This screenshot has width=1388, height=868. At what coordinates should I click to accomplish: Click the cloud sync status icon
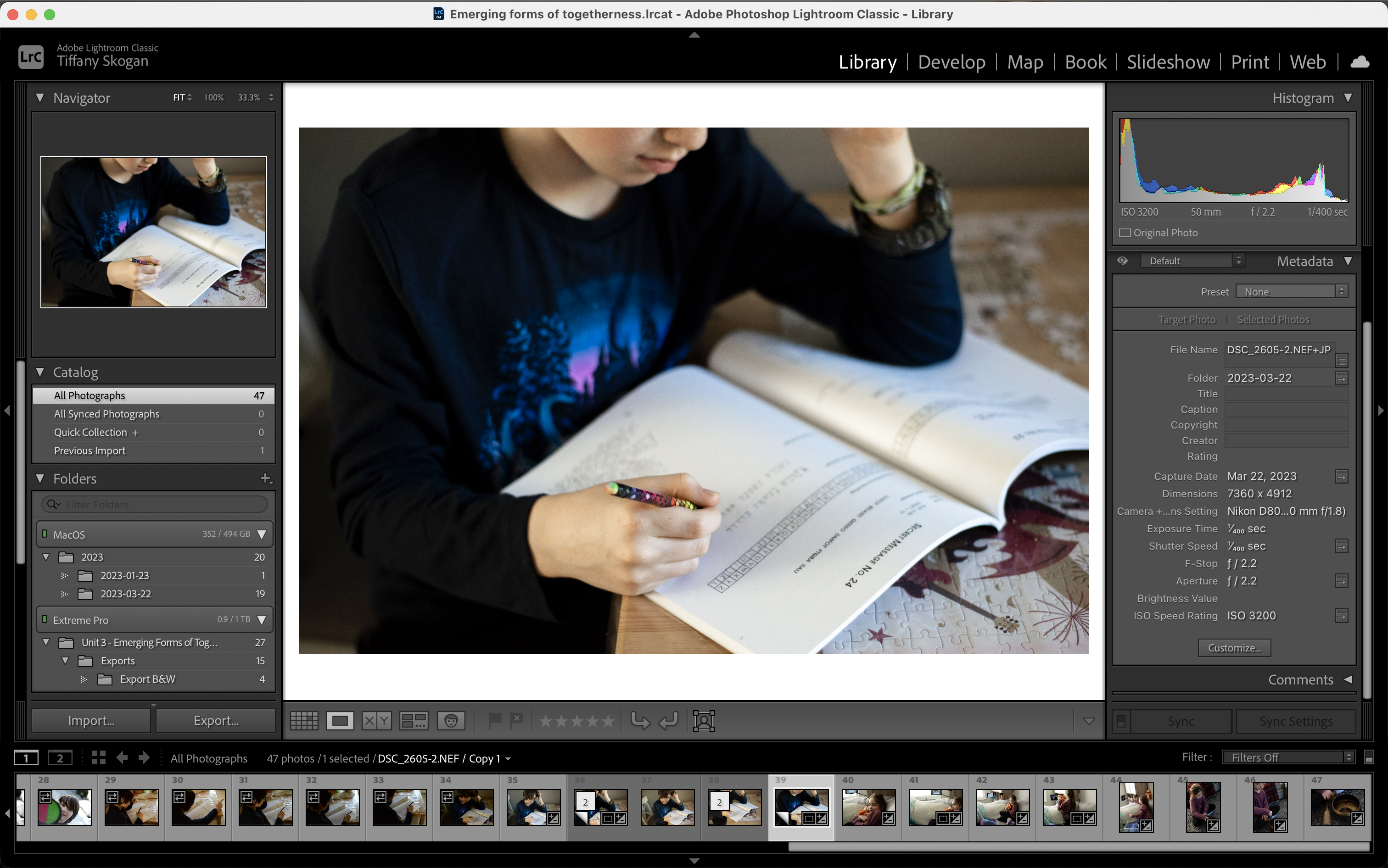(1359, 62)
